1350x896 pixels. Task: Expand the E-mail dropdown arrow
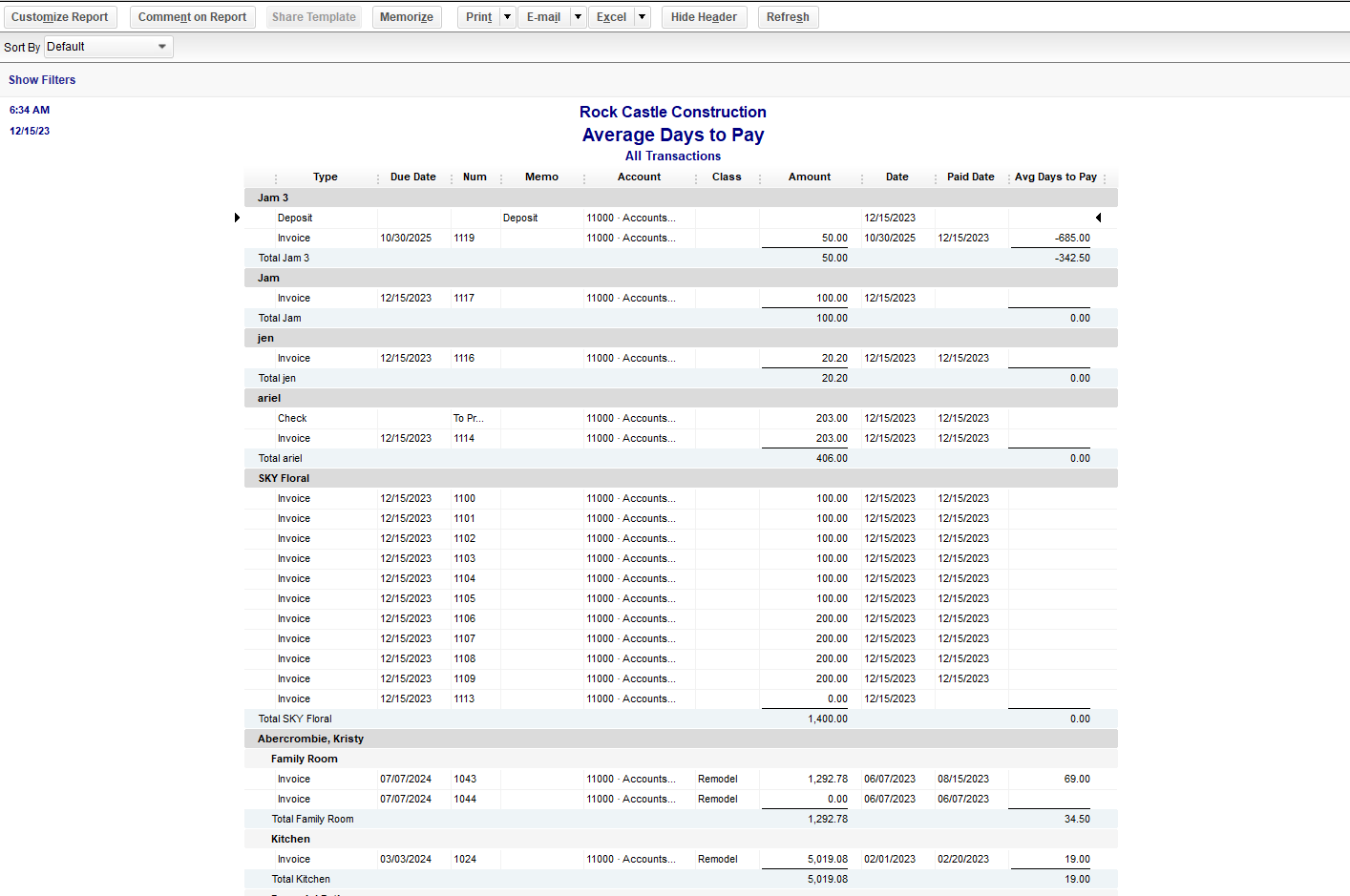578,17
